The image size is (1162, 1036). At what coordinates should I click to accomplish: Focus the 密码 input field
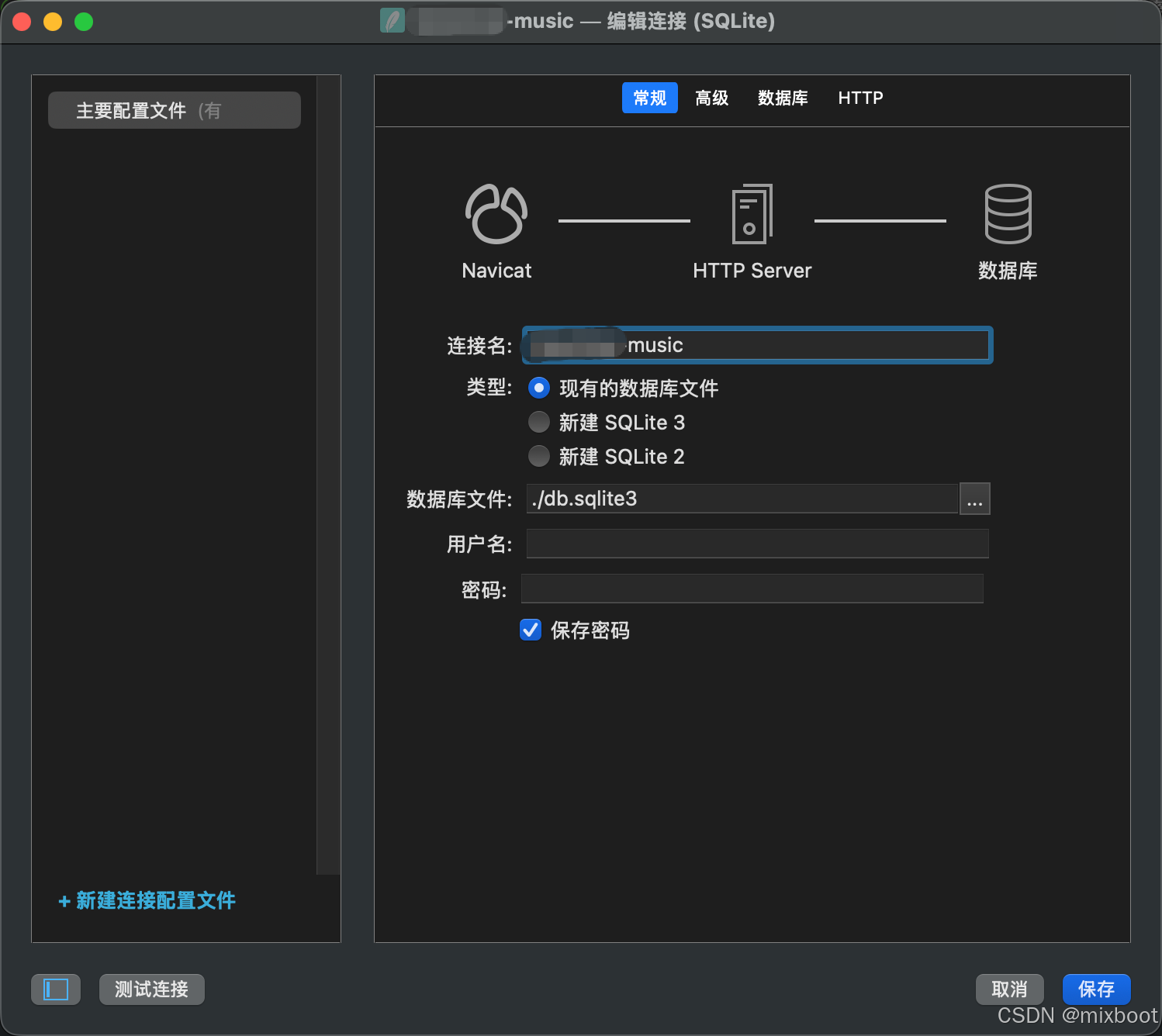[x=752, y=589]
